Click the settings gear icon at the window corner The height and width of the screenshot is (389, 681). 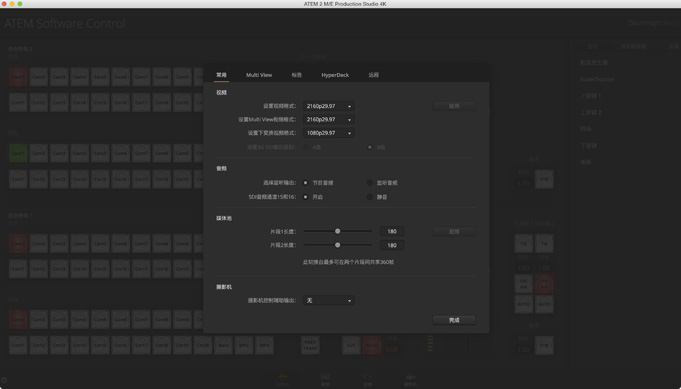(x=3, y=381)
